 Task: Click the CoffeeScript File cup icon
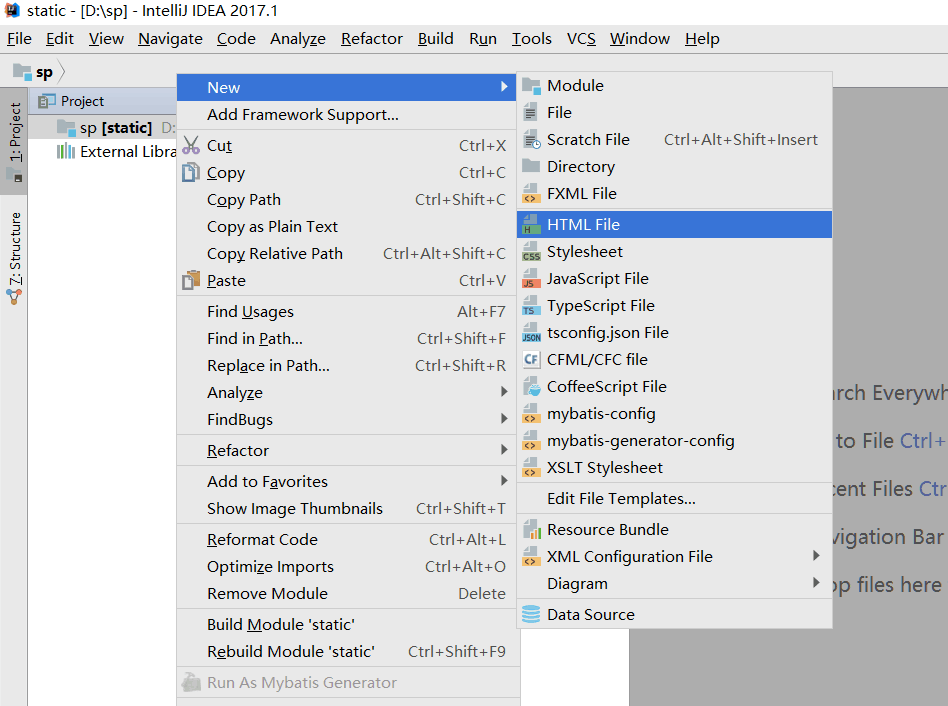tap(531, 387)
